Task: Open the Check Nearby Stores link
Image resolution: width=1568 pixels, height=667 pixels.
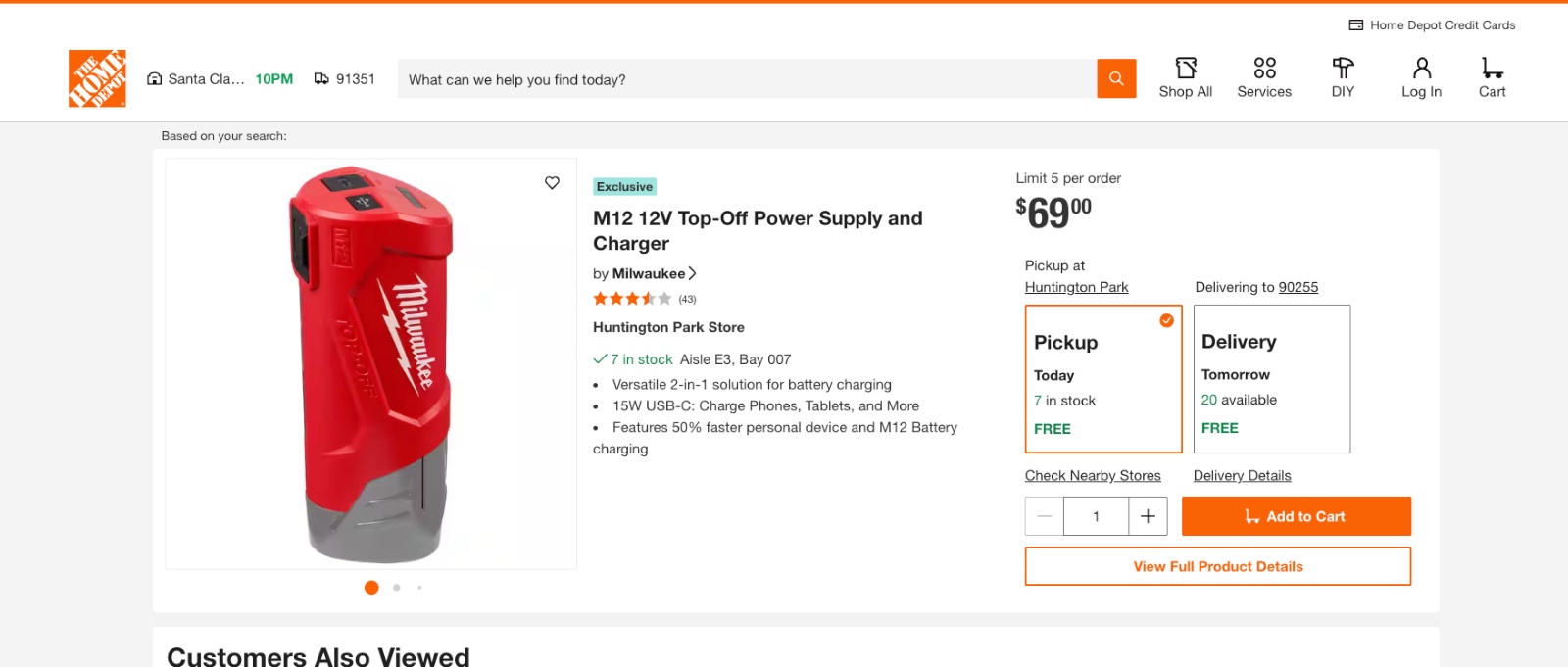Action: (1093, 476)
